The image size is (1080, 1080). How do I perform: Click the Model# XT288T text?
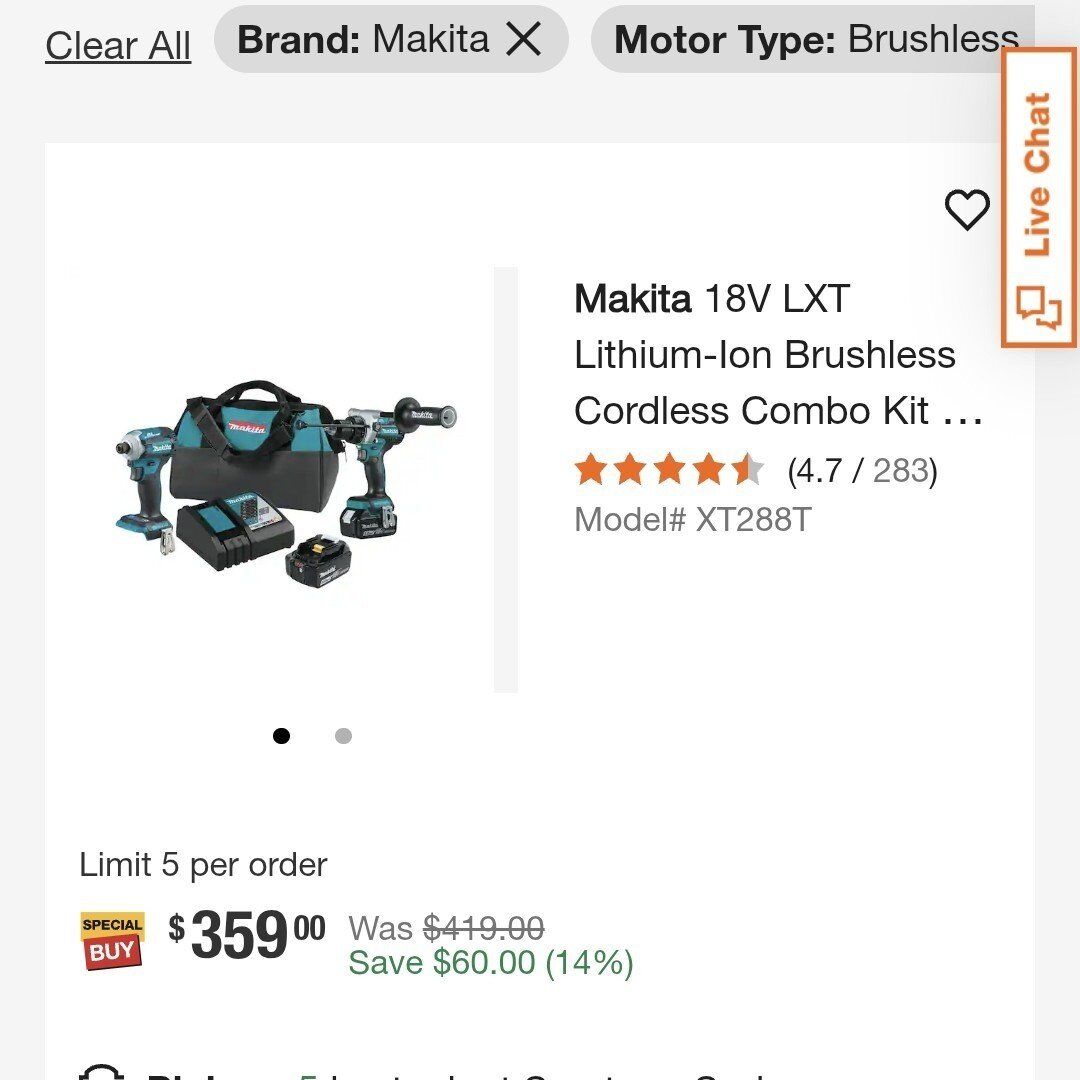pos(692,520)
